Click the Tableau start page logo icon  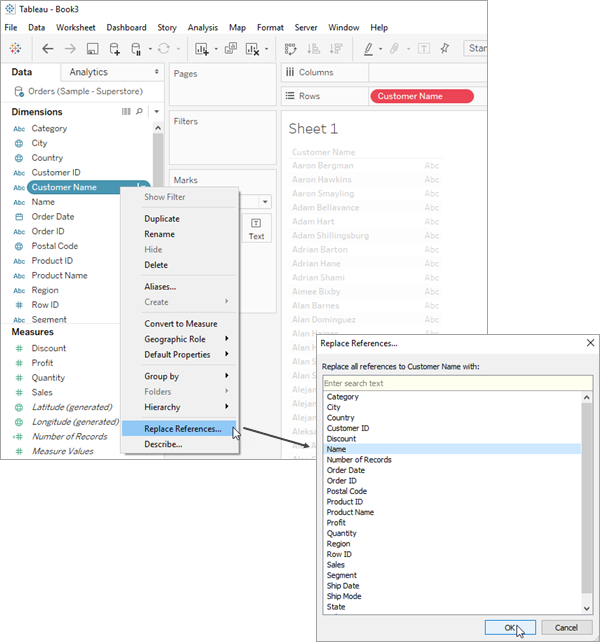15,48
